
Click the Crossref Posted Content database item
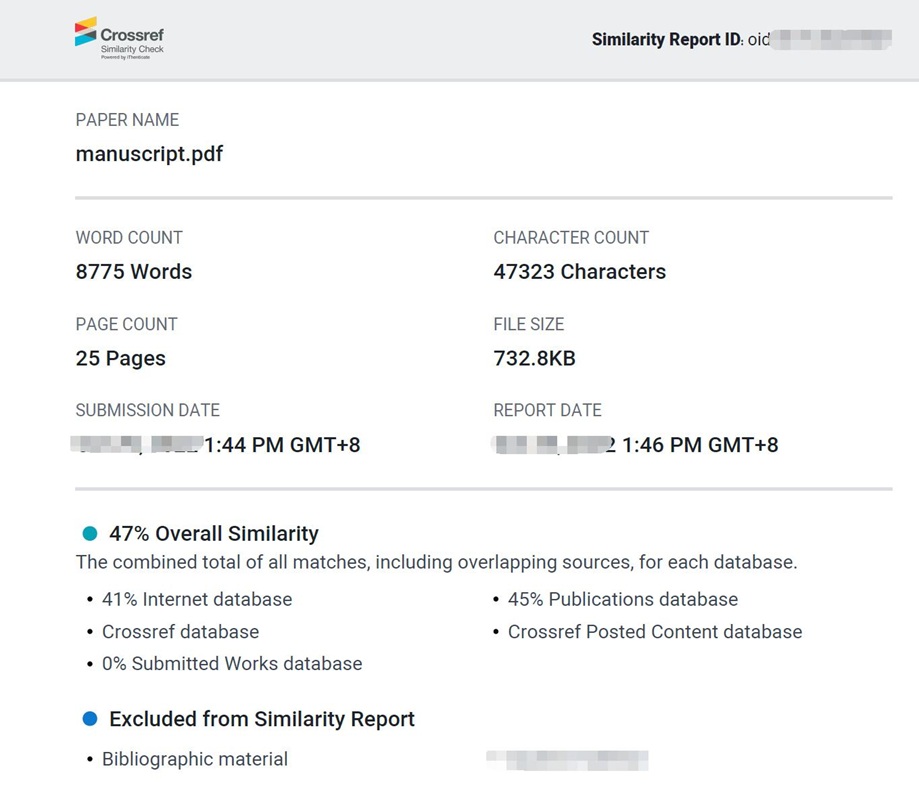[x=654, y=631]
